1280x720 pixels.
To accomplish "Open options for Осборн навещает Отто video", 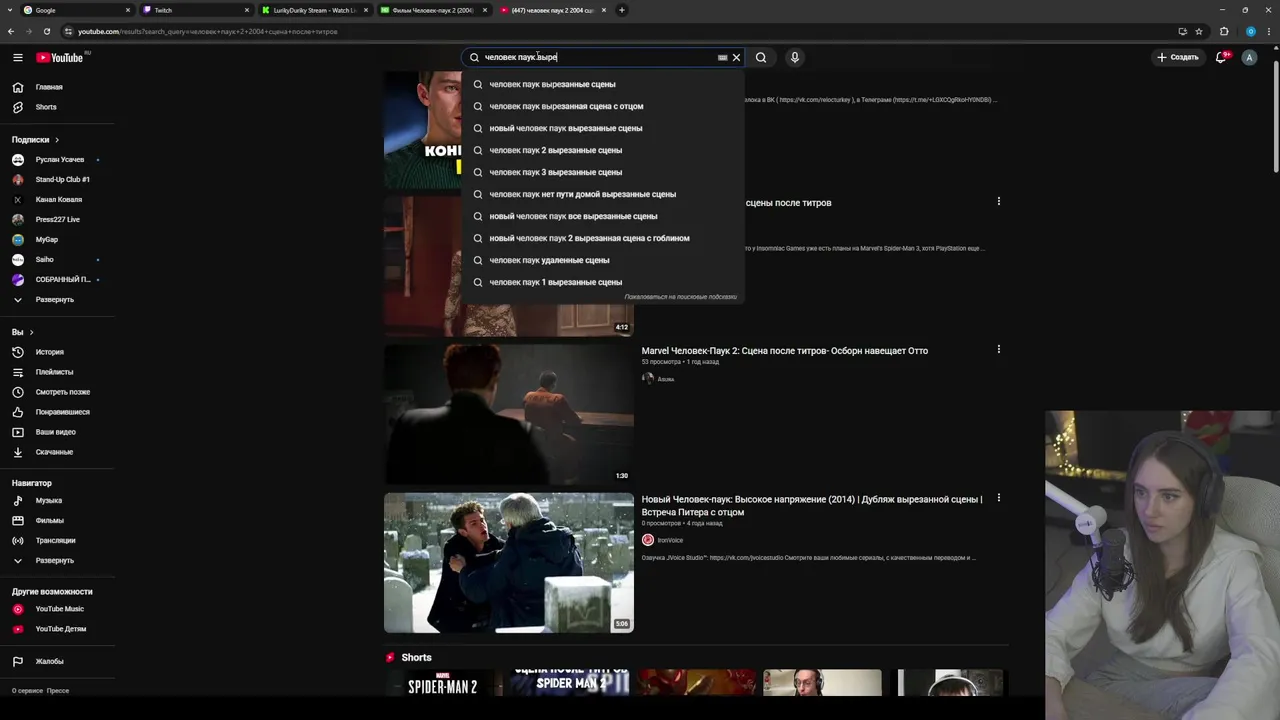I will (x=998, y=350).
